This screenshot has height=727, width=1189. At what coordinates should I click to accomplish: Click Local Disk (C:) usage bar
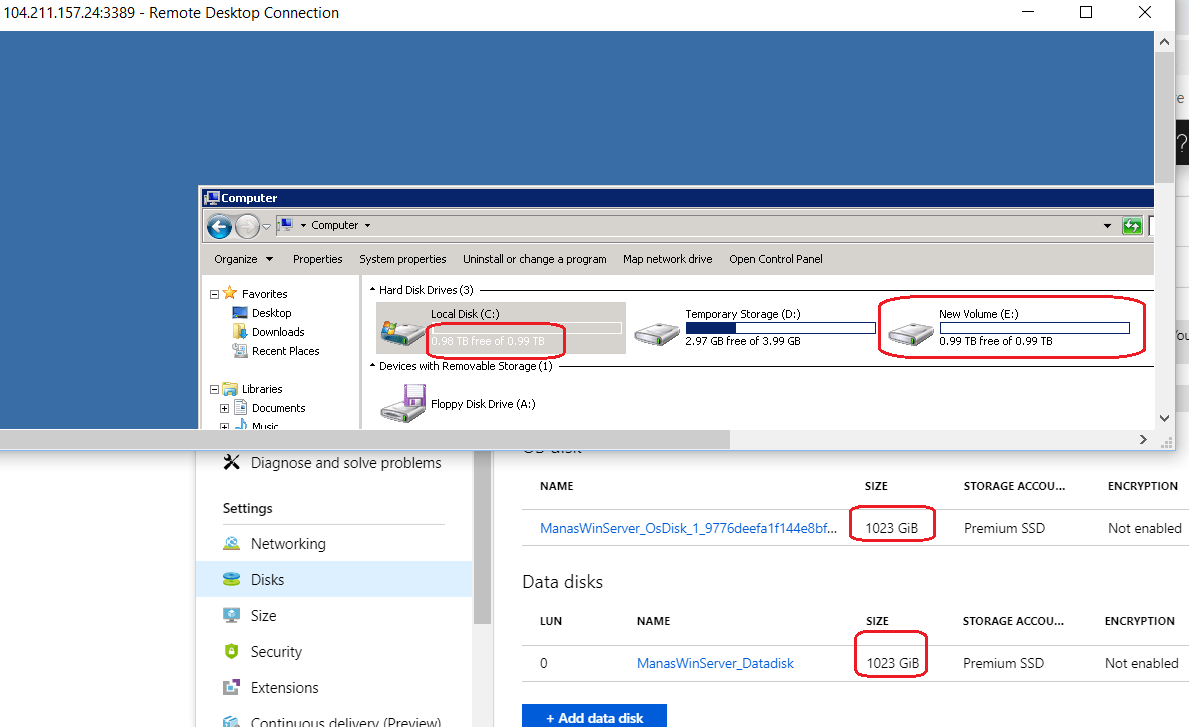click(526, 327)
